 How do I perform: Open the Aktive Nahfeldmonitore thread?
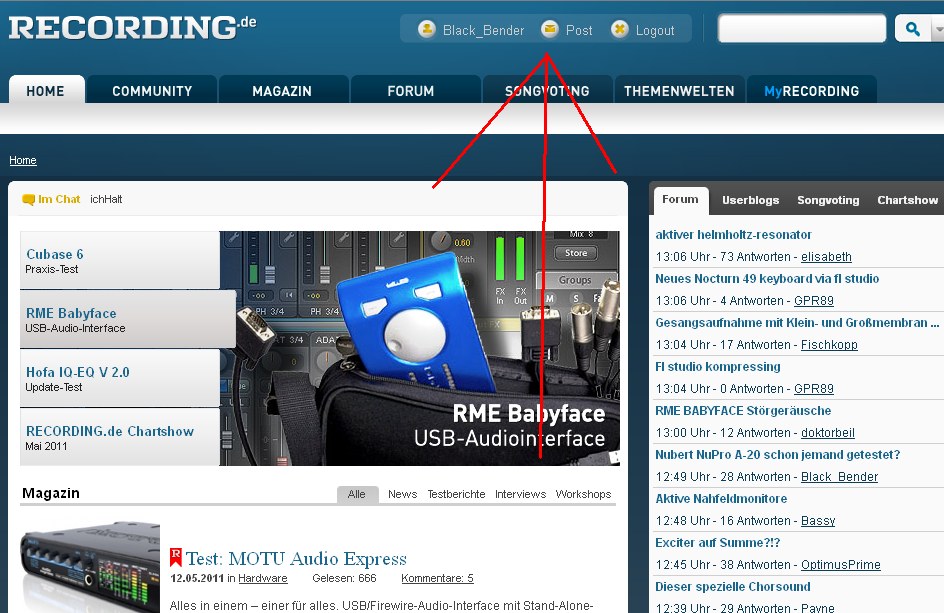(721, 499)
